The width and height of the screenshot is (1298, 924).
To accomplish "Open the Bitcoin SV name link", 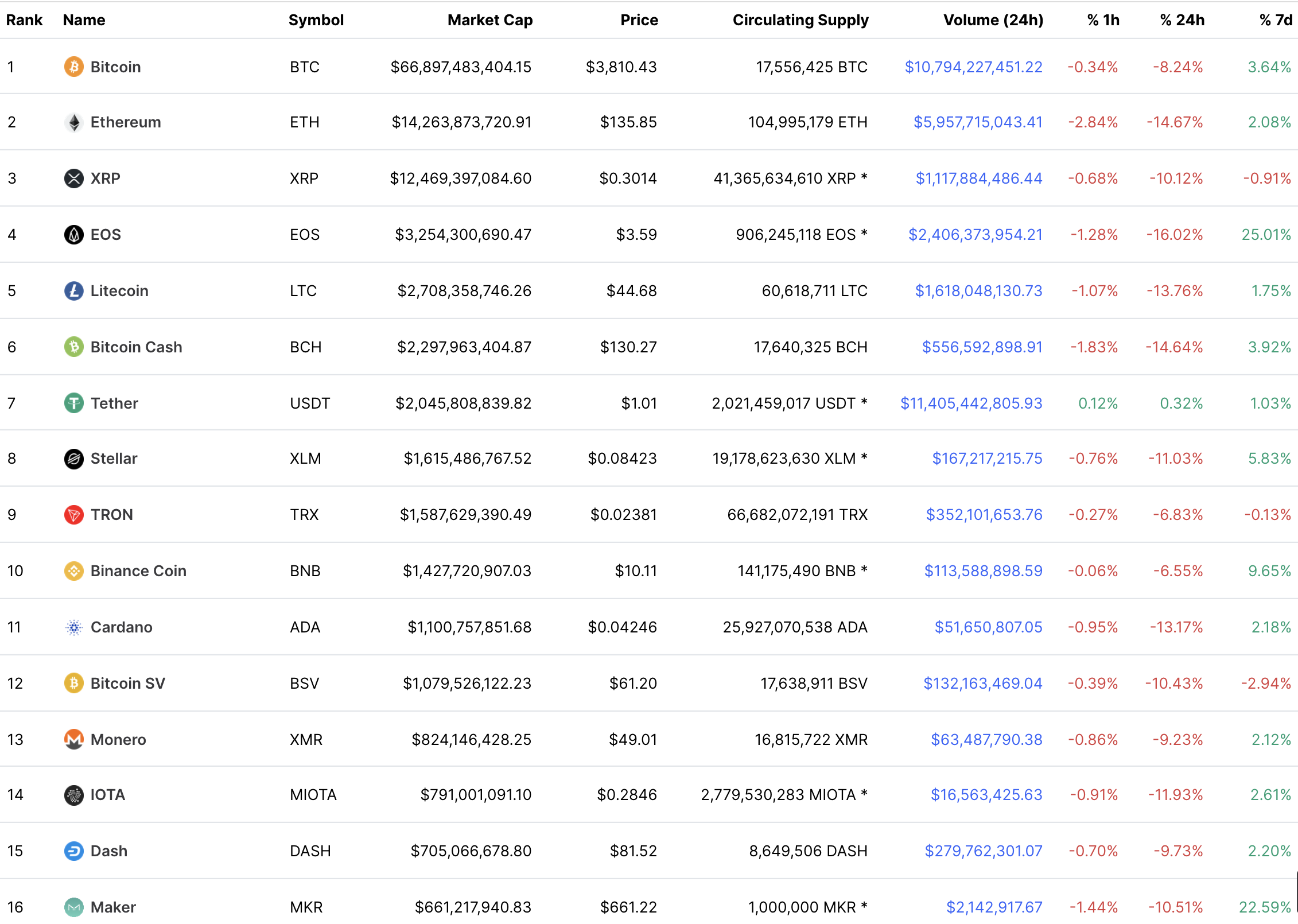I will pos(127,684).
